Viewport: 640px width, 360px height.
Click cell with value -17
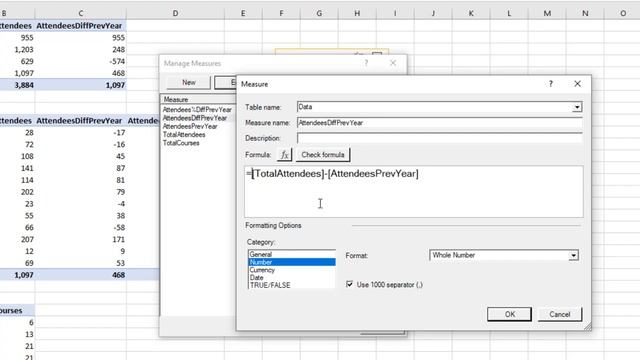point(81,133)
